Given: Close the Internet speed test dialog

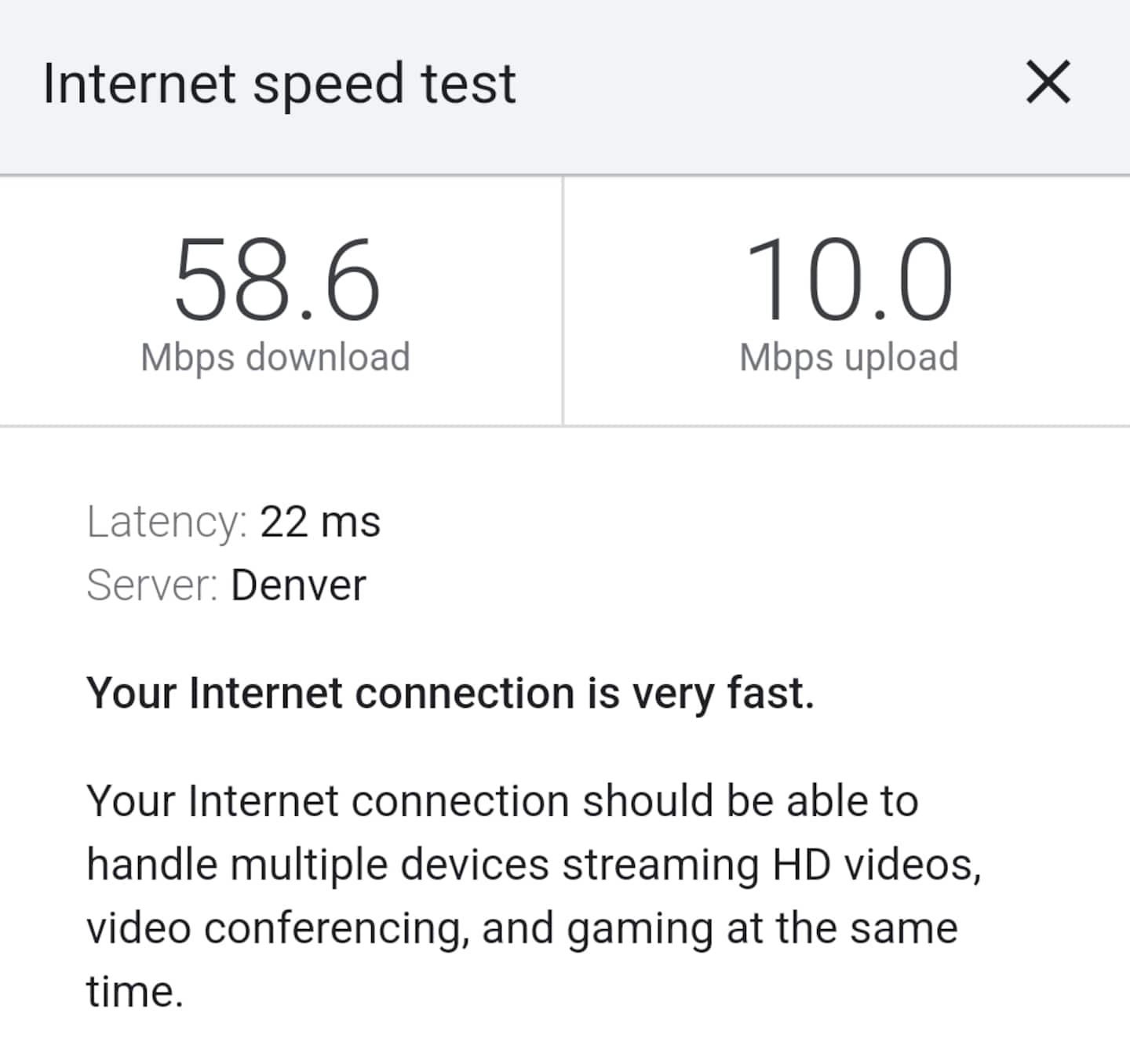Looking at the screenshot, I should click(1048, 82).
